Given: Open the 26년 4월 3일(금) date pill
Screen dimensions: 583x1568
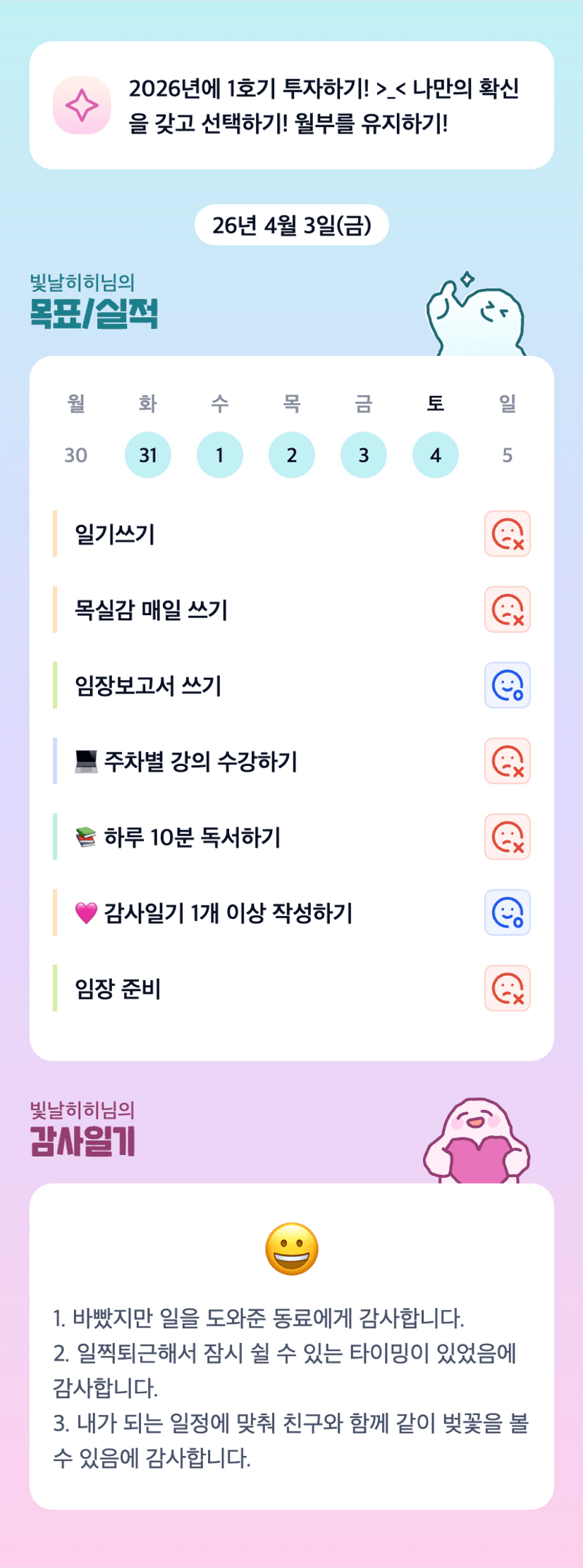Looking at the screenshot, I should point(292,225).
